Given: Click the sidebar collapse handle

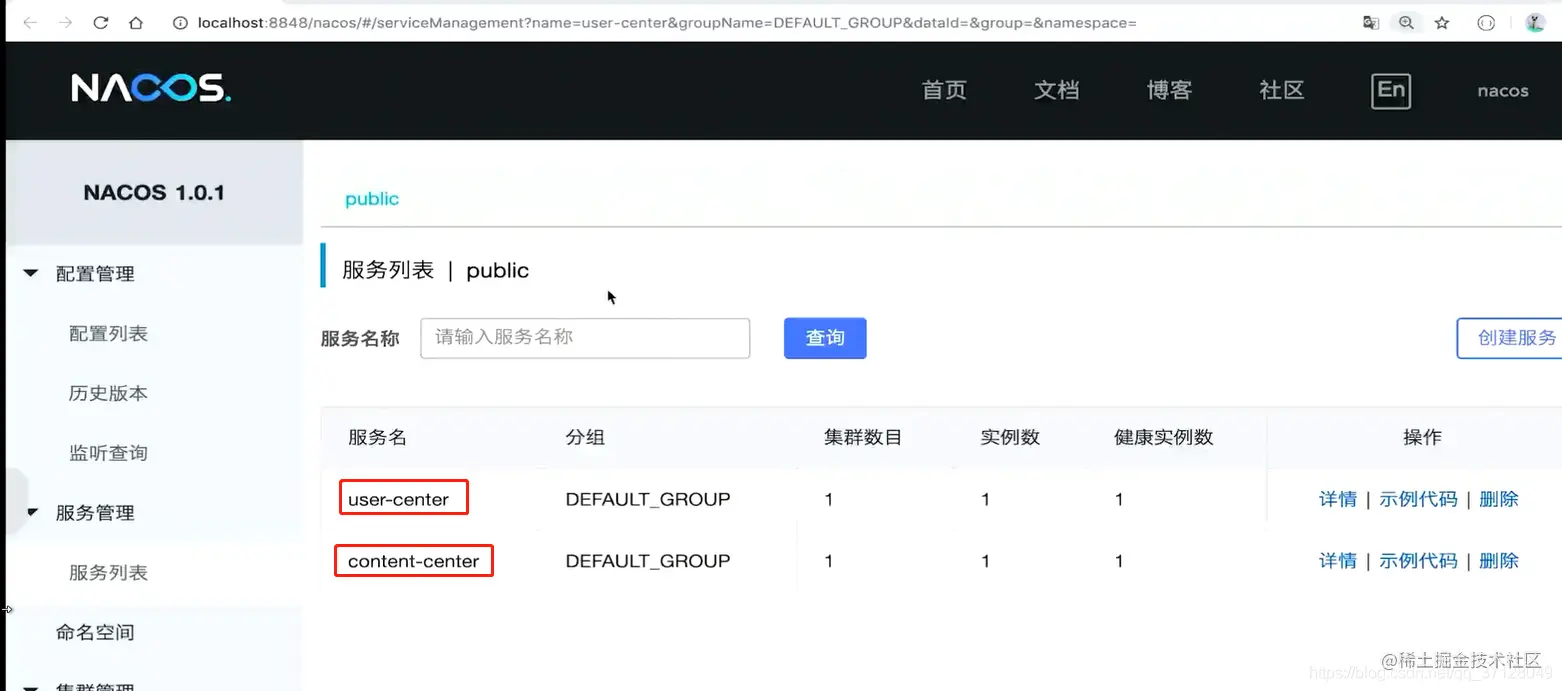Looking at the screenshot, I should pos(17,502).
